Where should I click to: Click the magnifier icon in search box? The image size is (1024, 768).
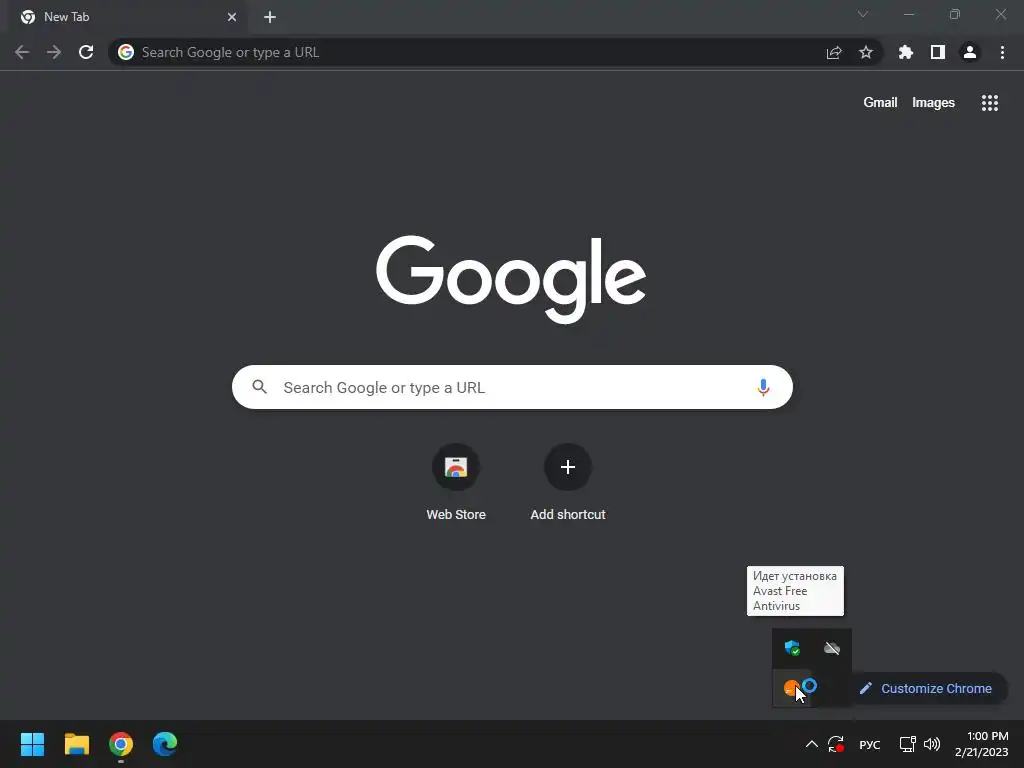point(260,387)
